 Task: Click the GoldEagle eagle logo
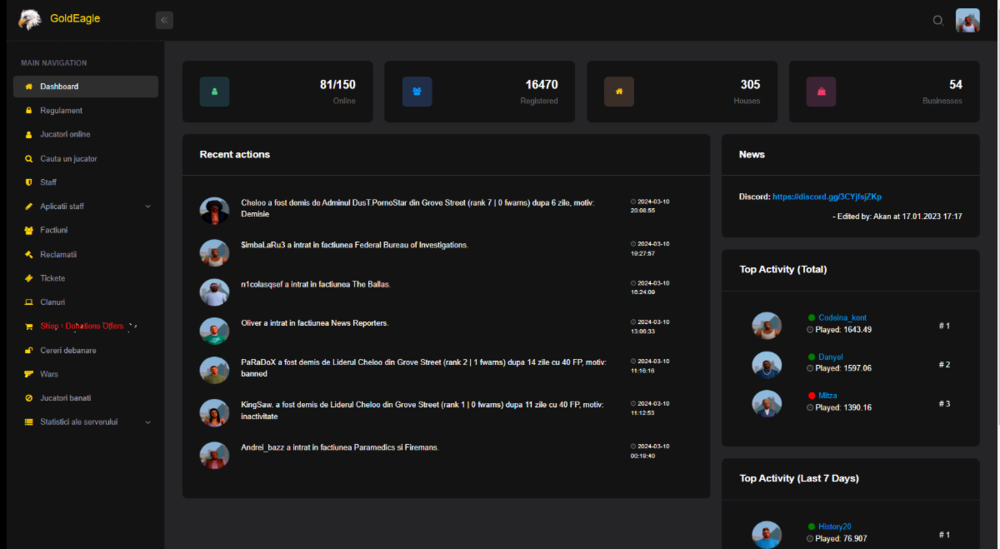tap(30, 19)
